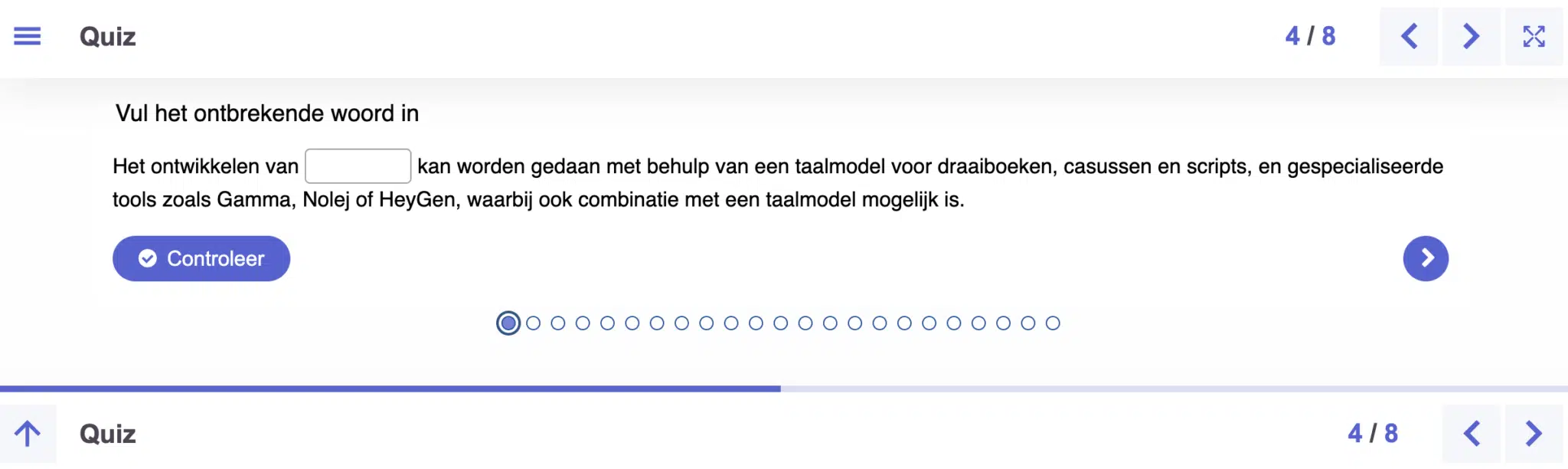The width and height of the screenshot is (1568, 469).
Task: Select the tenth question progress dot
Action: 731,323
